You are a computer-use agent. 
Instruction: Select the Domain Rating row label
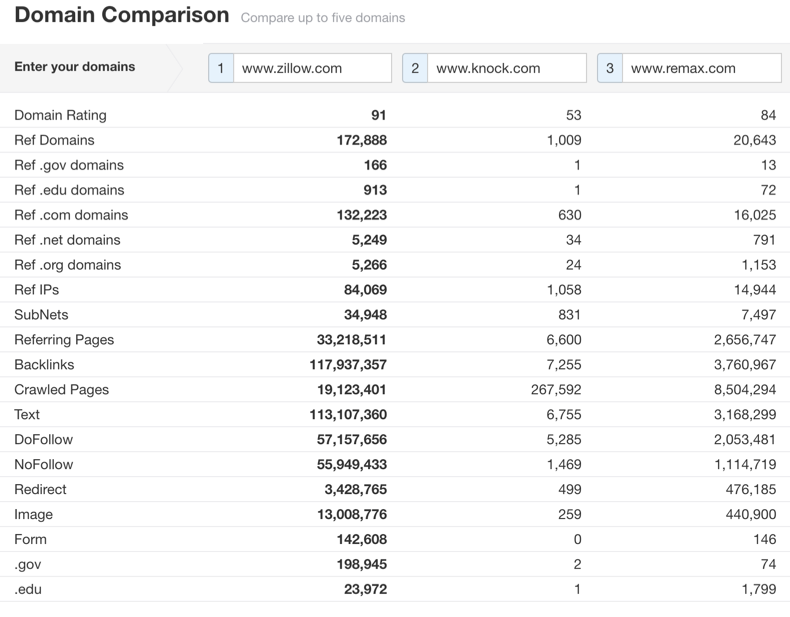point(60,115)
